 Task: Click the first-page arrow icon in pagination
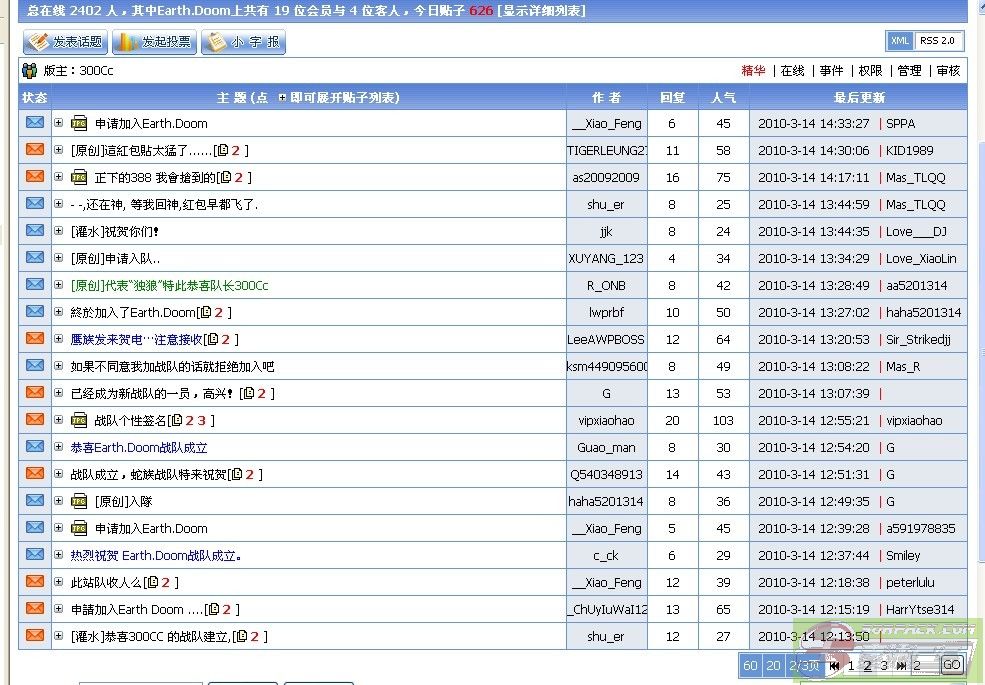[835, 665]
